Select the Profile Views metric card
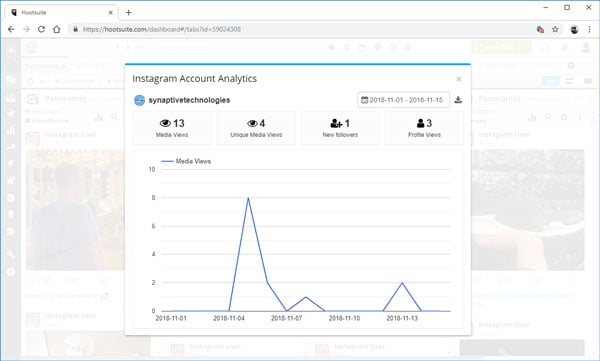Screen dimensions: 600x361 [424, 128]
